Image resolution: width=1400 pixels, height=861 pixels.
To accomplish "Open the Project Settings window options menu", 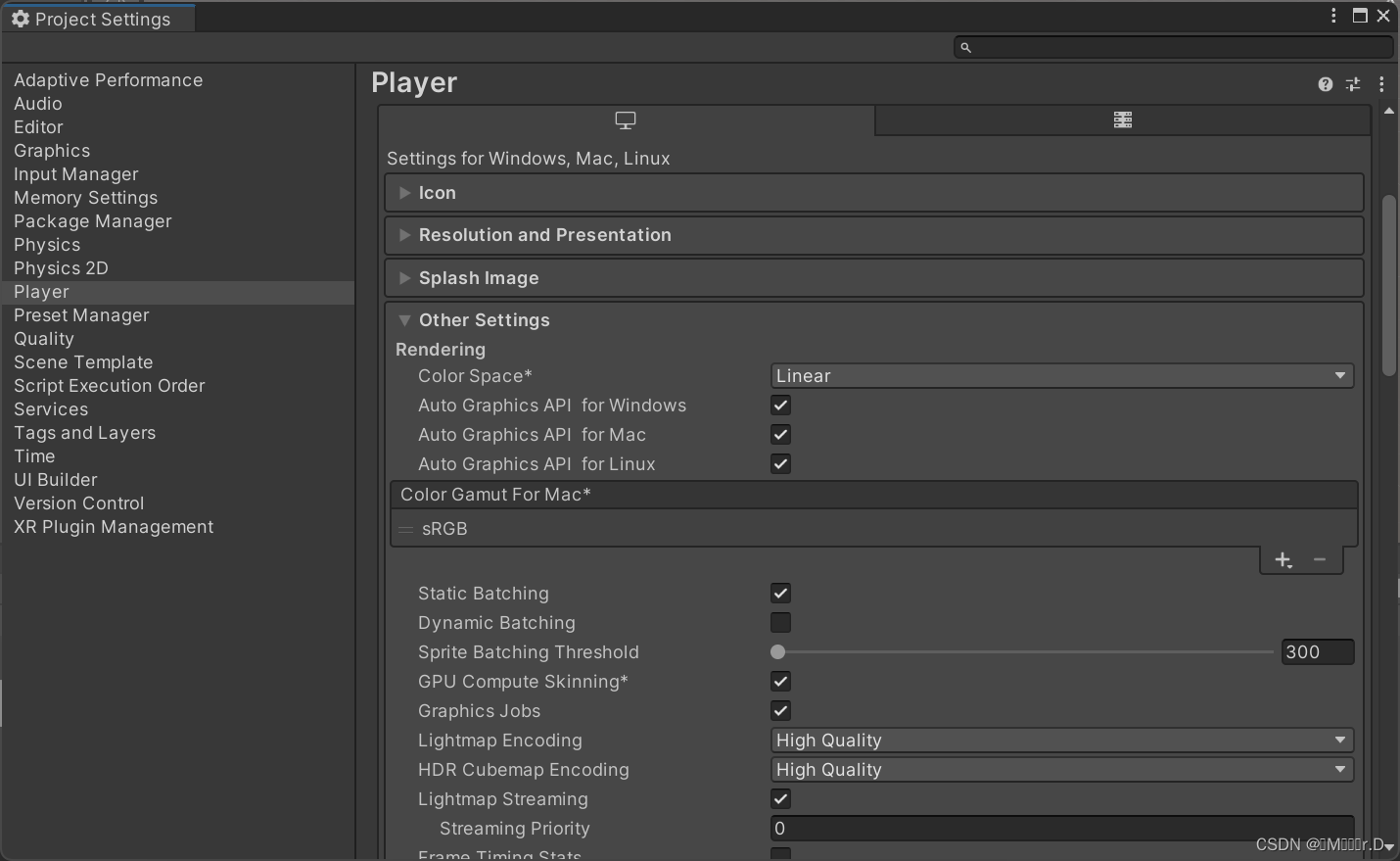I will 1333,16.
